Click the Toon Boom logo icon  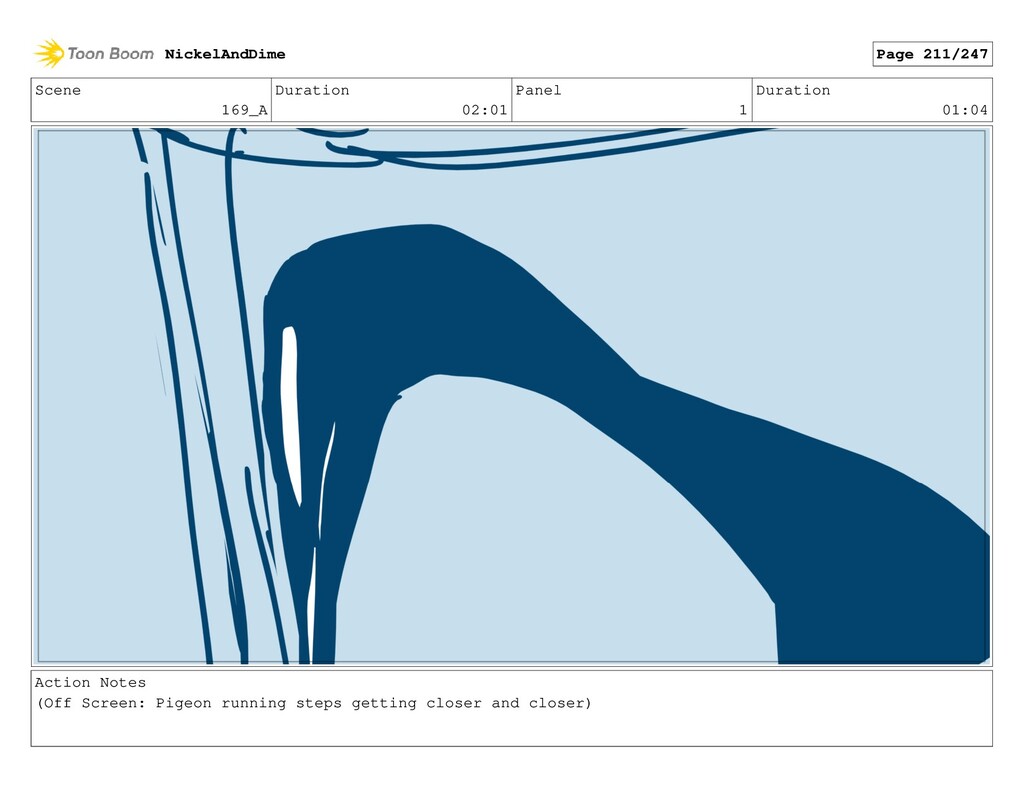coord(49,54)
